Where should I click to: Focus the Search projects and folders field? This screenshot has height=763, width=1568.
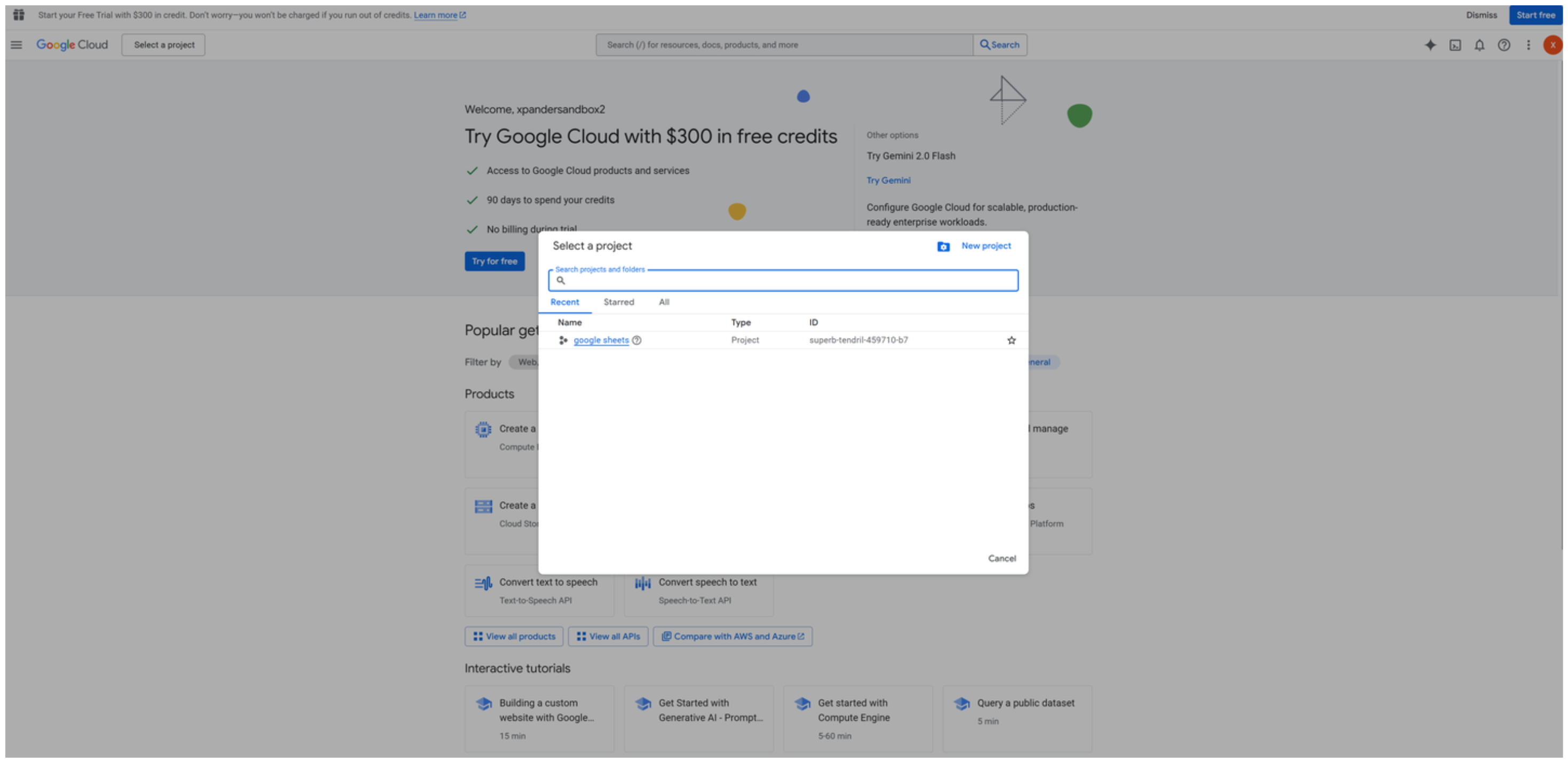click(x=785, y=280)
